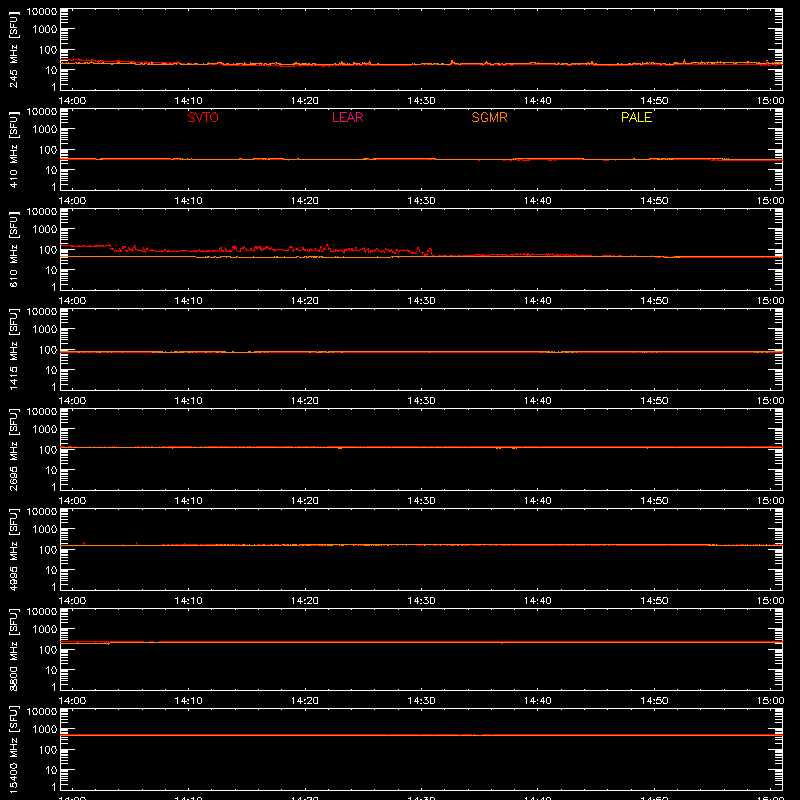Click the 15:00 label under the 245 MHz panel
The image size is (800, 800).
tap(770, 101)
